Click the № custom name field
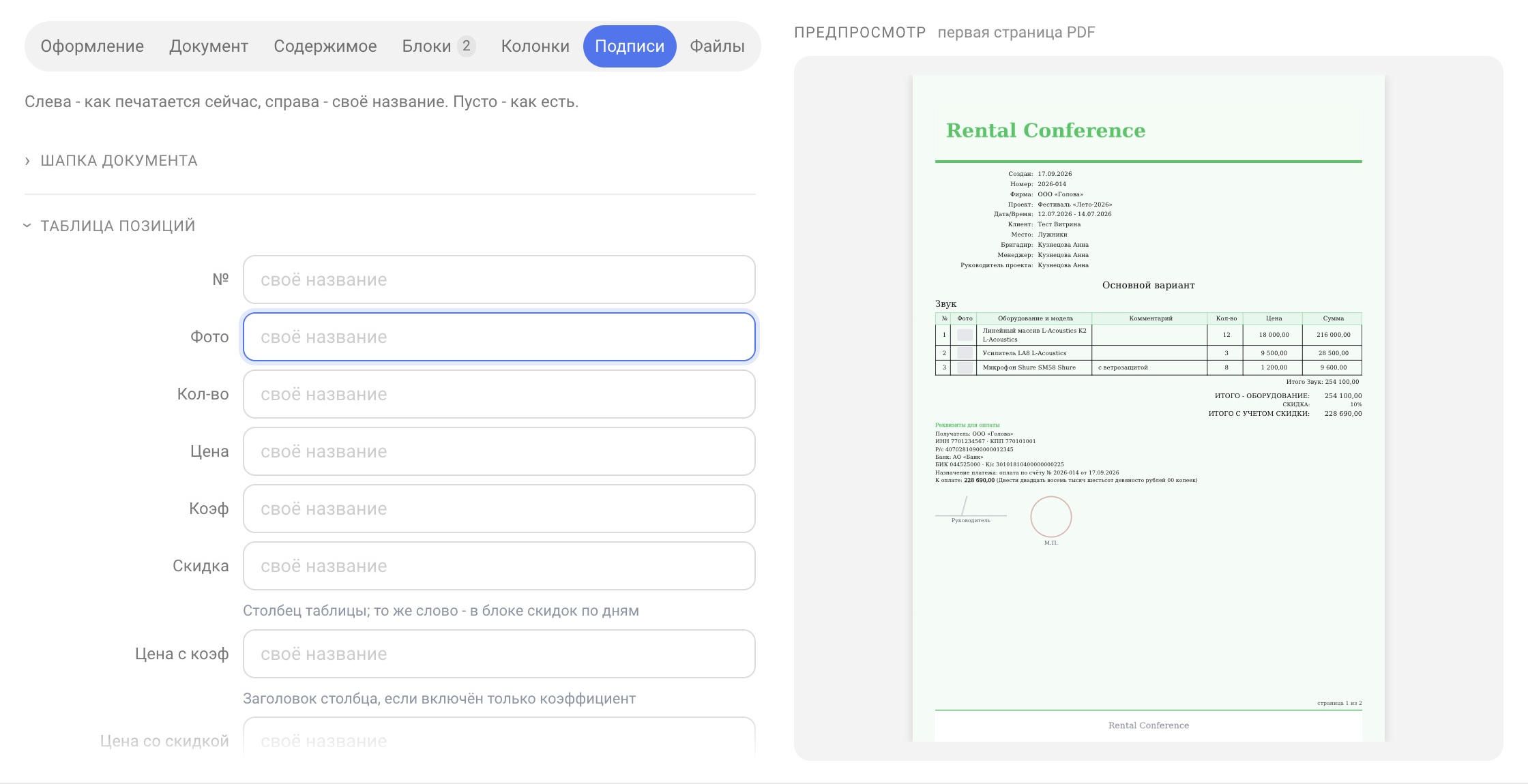 coord(499,280)
